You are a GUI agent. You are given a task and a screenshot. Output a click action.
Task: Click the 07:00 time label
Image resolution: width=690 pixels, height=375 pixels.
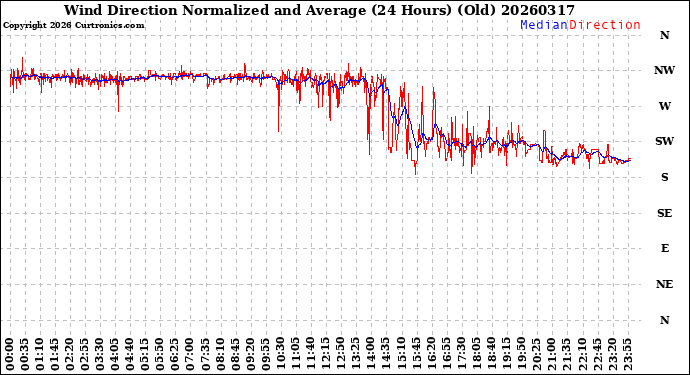click(190, 355)
